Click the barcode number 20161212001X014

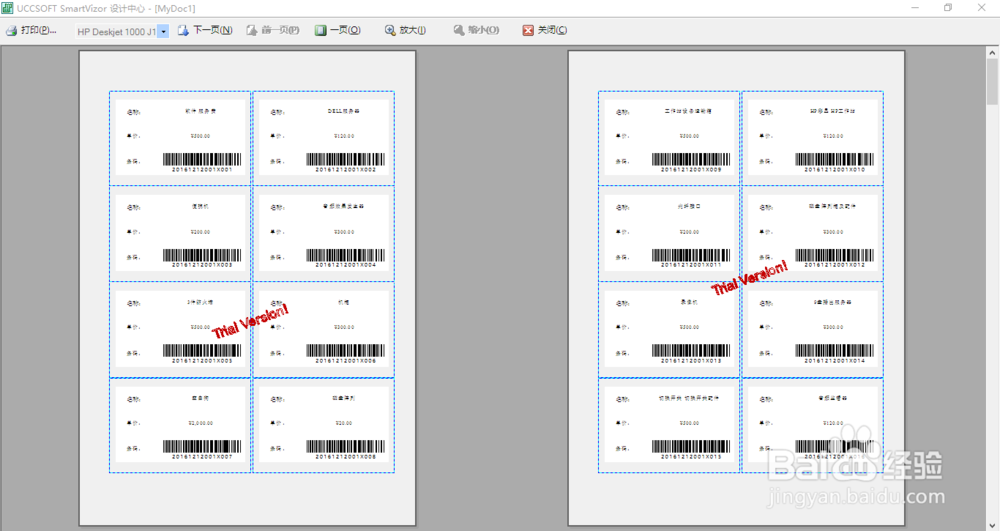pyautogui.click(x=834, y=361)
